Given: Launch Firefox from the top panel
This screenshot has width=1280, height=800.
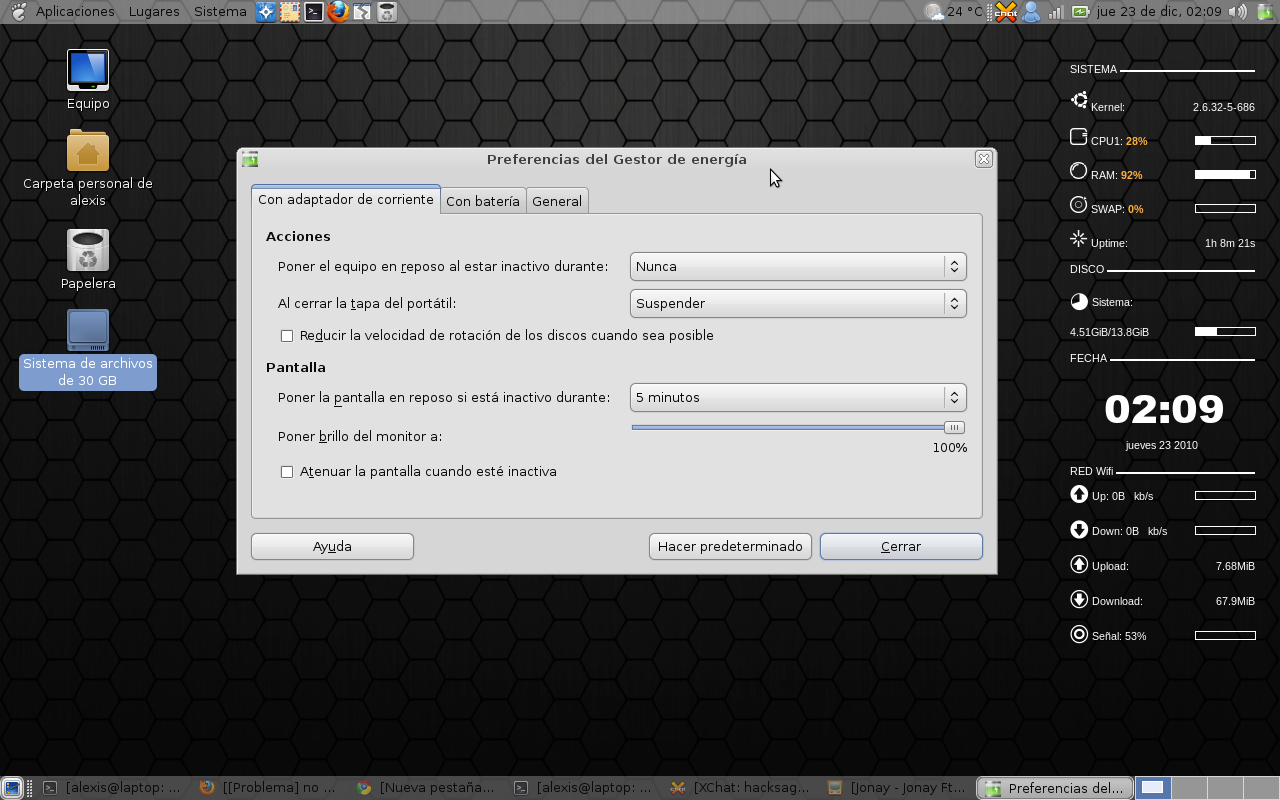Looking at the screenshot, I should [338, 12].
